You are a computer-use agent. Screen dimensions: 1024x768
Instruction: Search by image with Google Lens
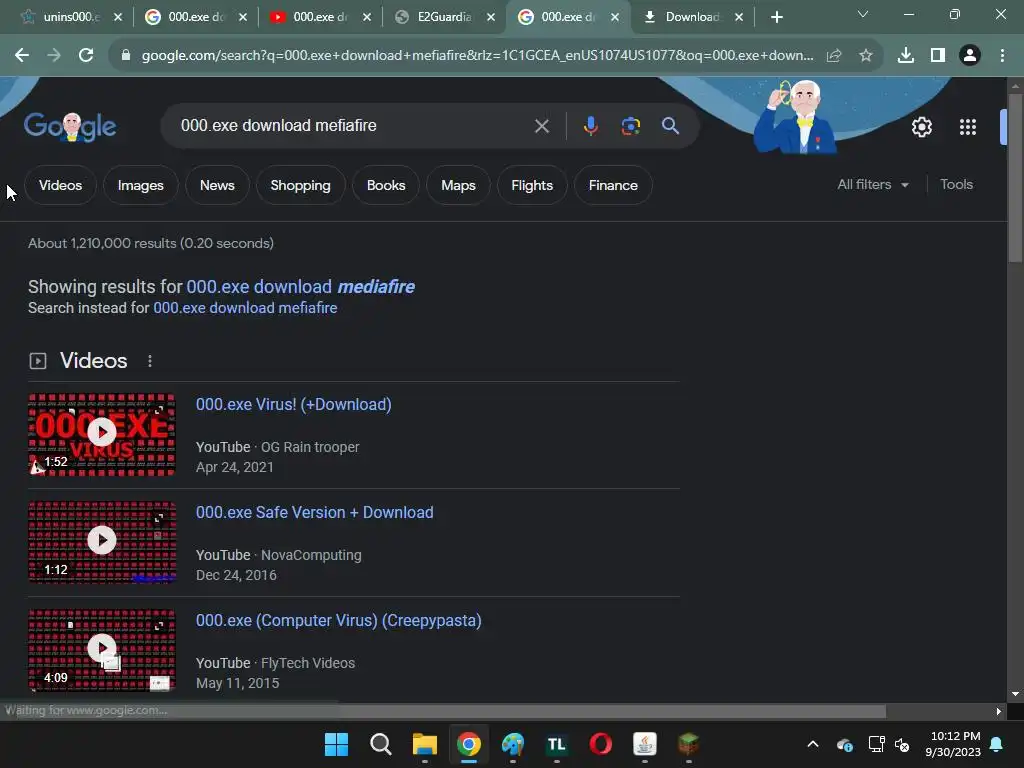630,125
